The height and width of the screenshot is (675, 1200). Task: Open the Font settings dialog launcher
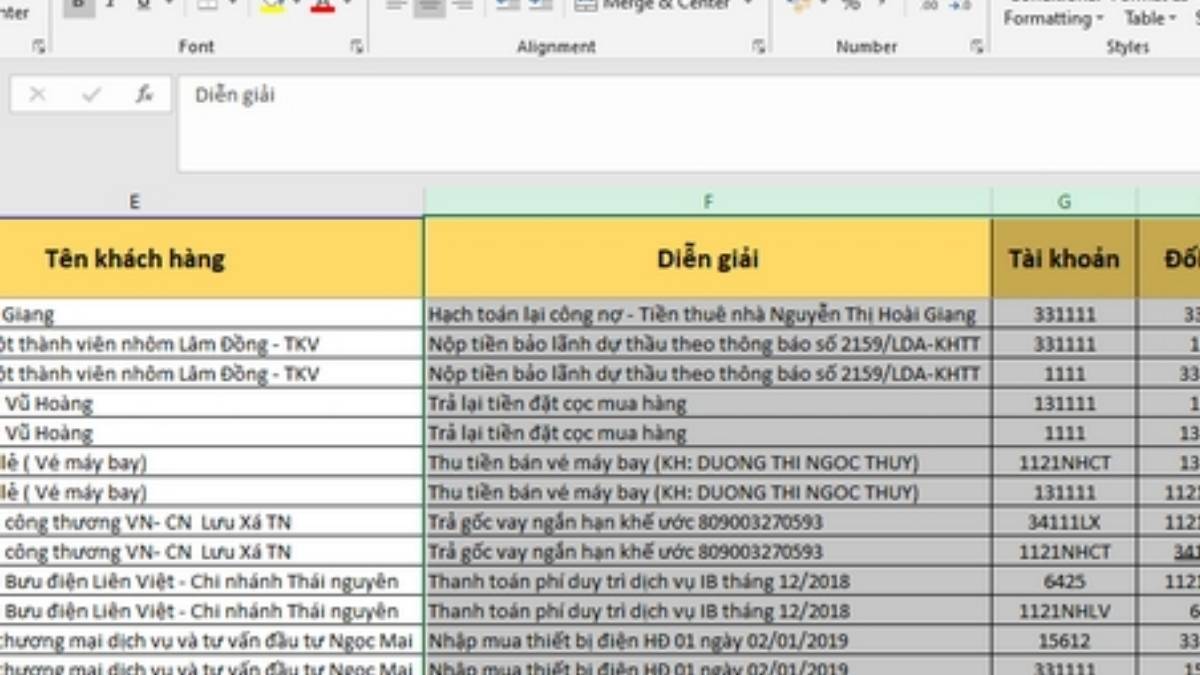coord(357,46)
